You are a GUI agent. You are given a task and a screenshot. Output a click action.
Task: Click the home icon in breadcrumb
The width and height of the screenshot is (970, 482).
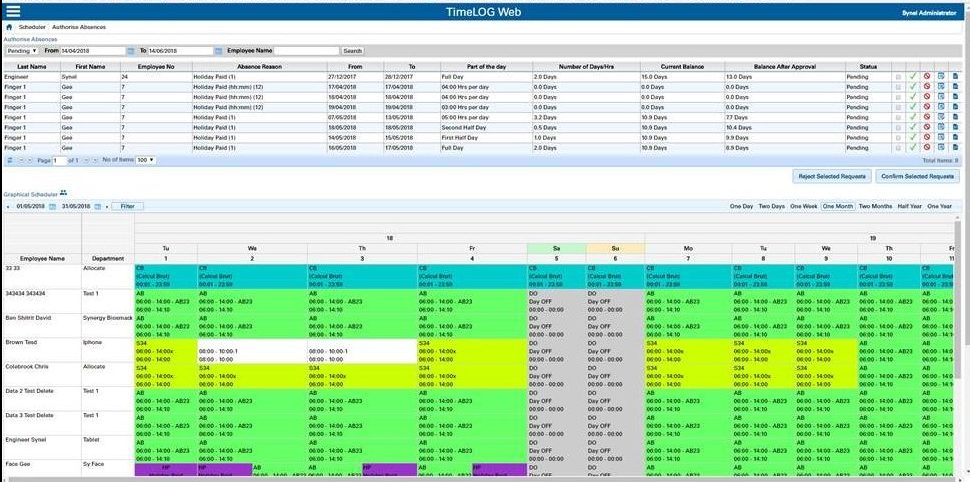point(9,28)
